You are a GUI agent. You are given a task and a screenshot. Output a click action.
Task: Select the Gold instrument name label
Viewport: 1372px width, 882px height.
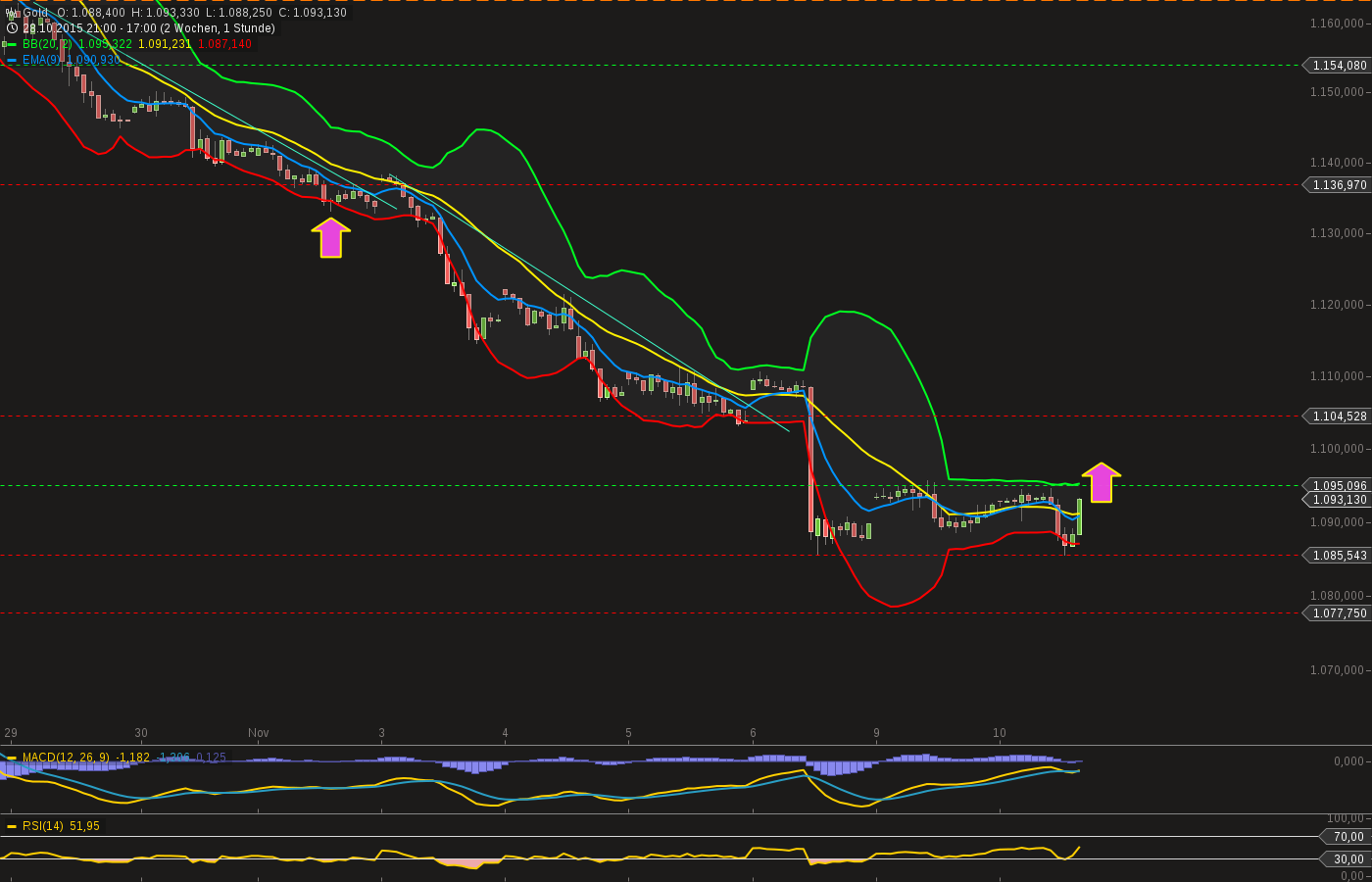35,13
